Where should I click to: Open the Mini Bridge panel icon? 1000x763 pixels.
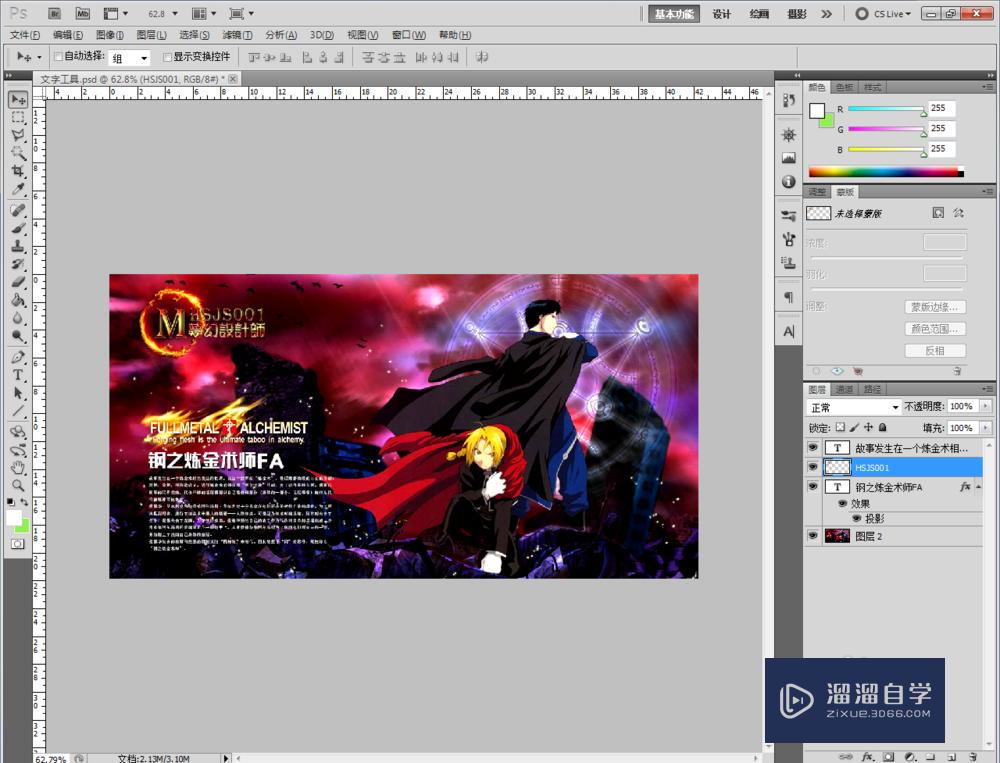click(x=82, y=14)
